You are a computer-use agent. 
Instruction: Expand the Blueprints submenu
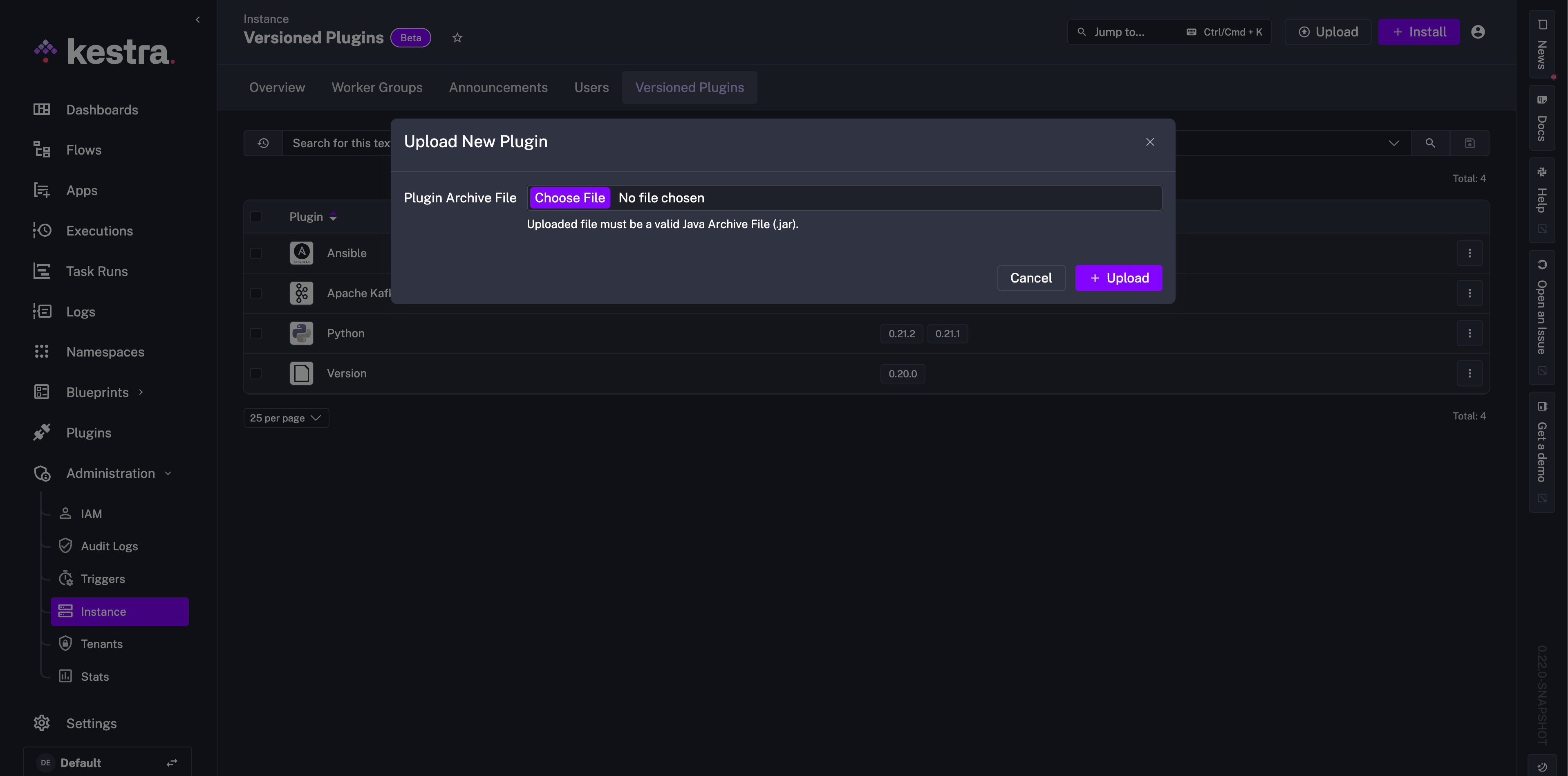tap(141, 392)
